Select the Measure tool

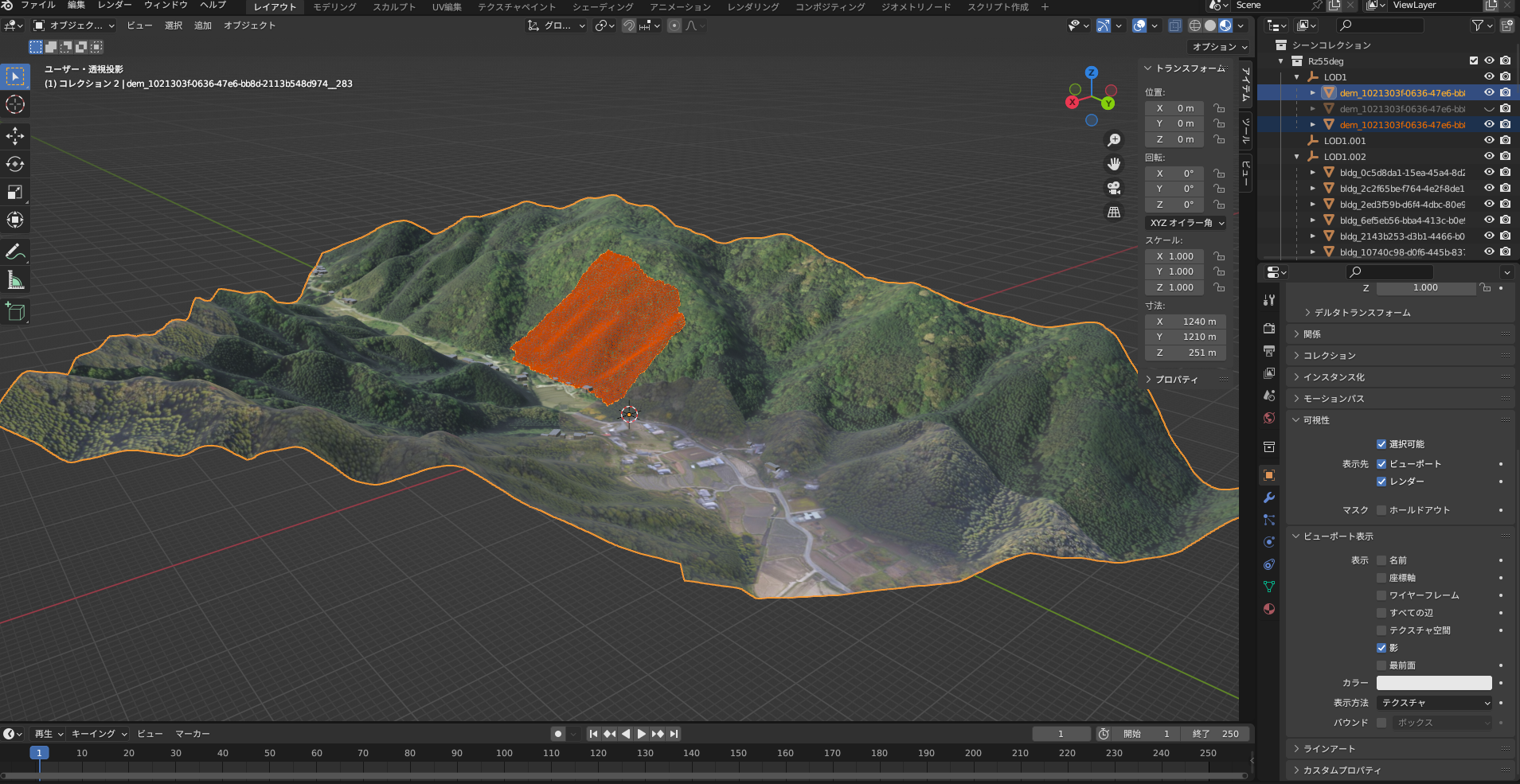point(15,280)
